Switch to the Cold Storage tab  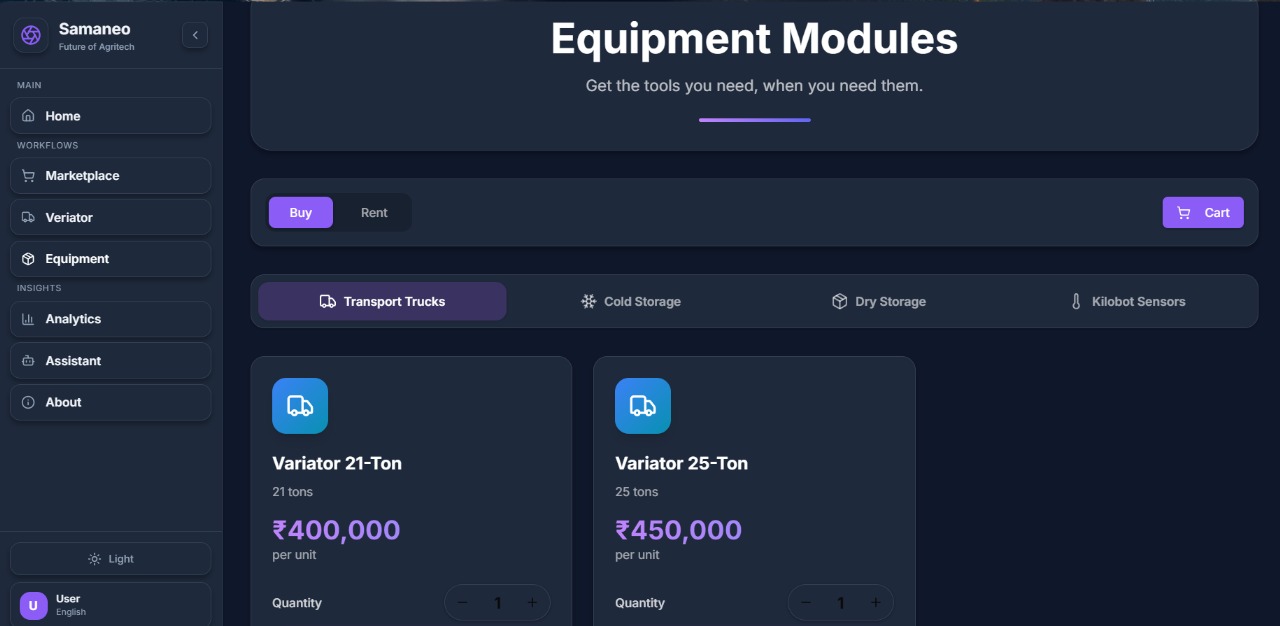(x=631, y=301)
